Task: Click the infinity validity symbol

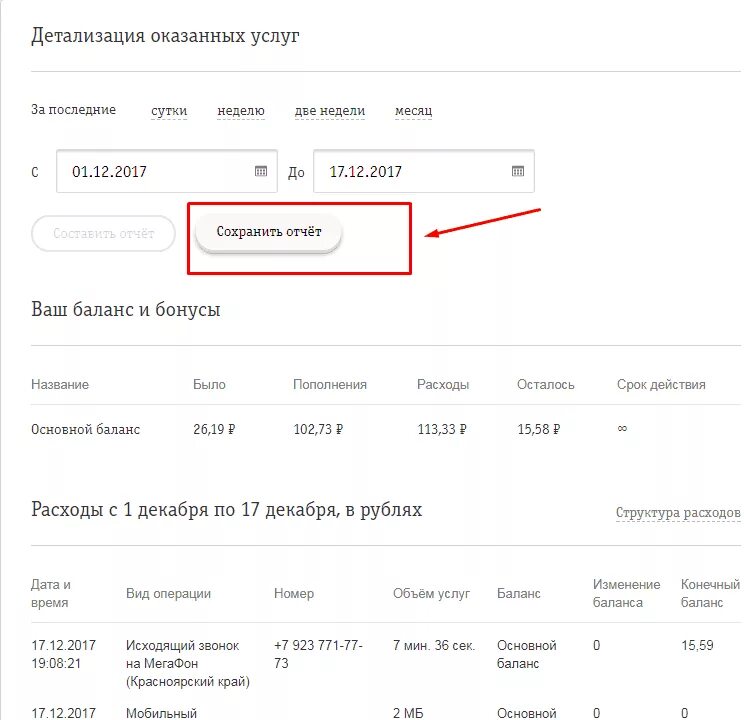Action: tap(622, 429)
